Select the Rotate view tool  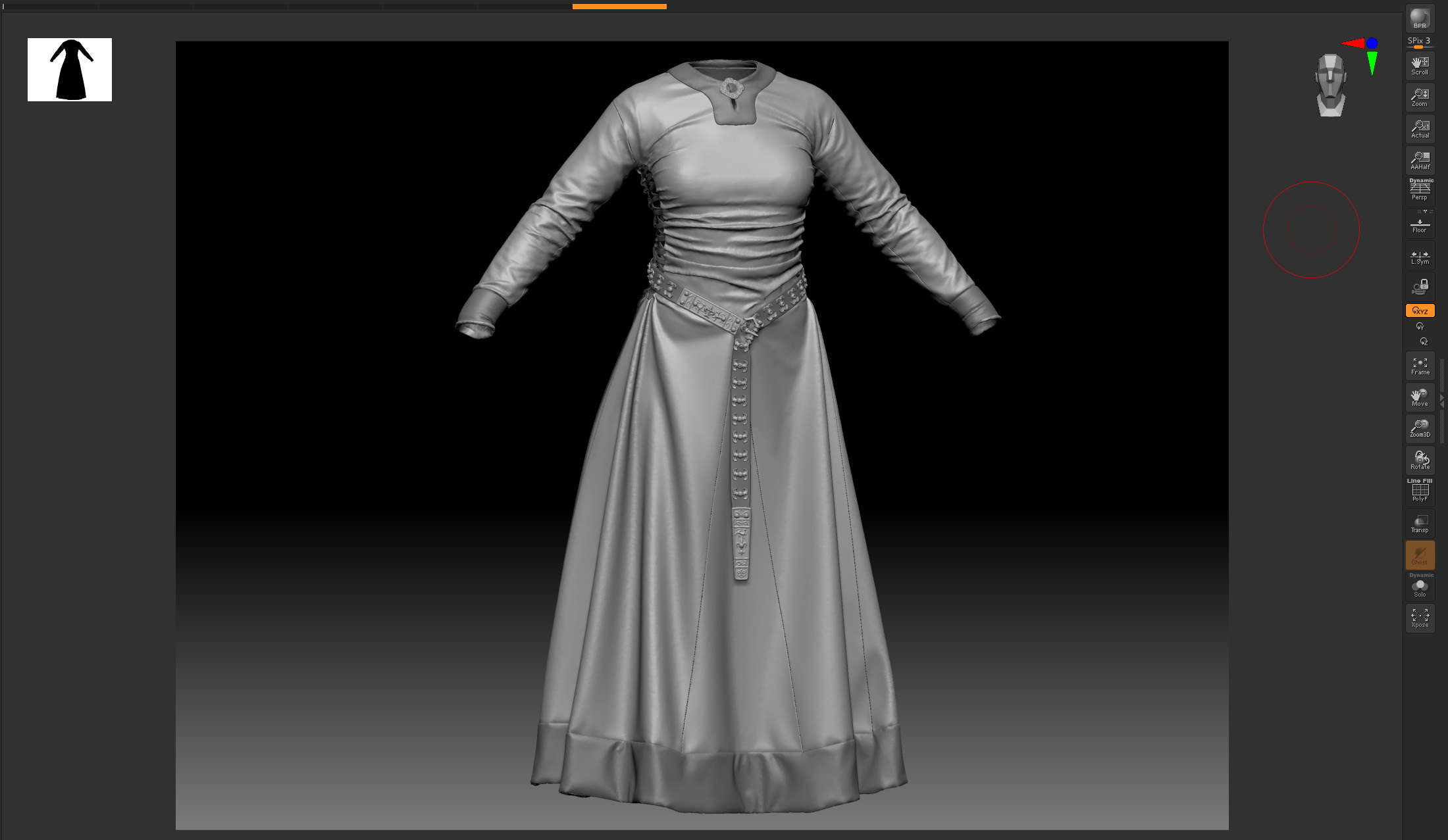(x=1420, y=460)
